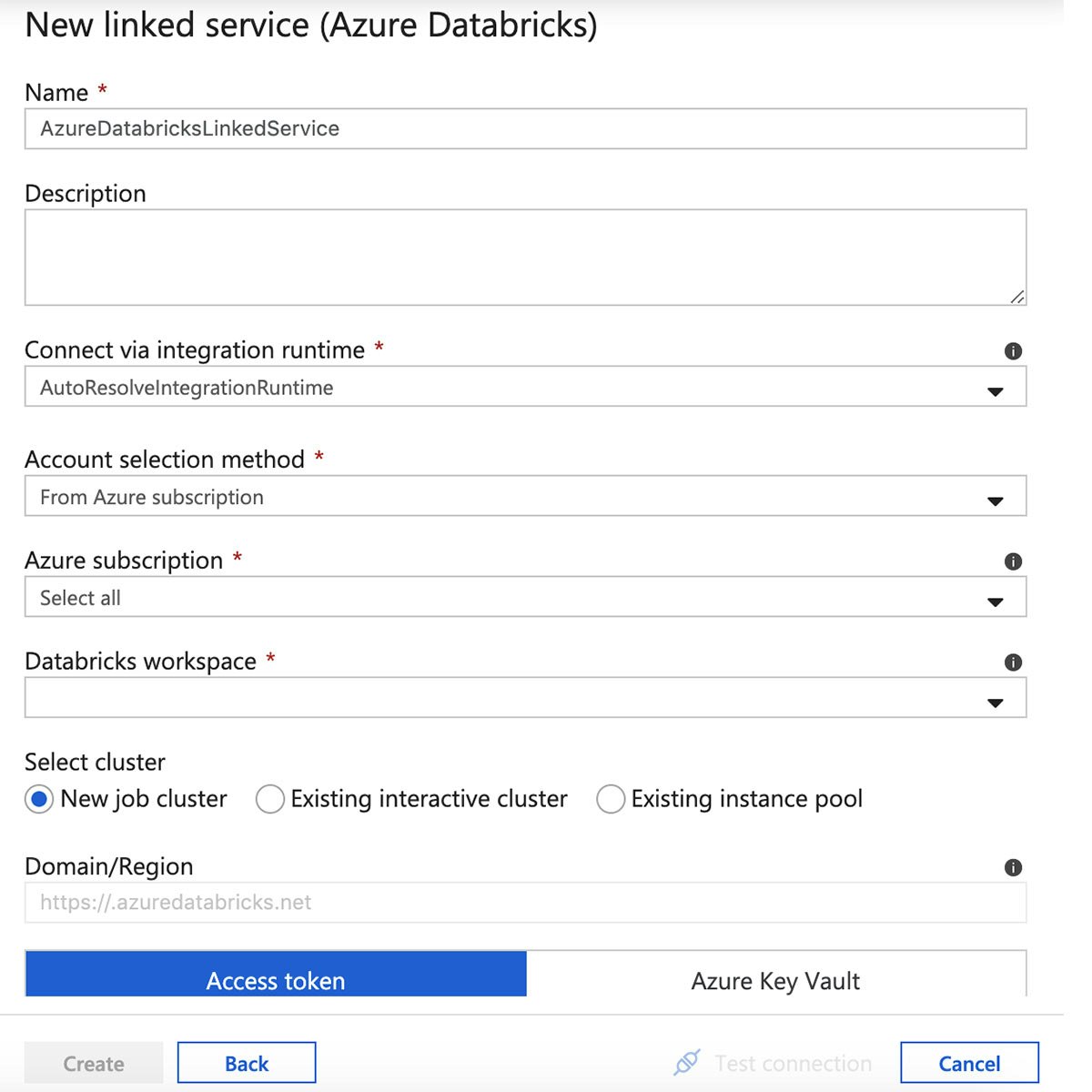This screenshot has width=1092, height=1092.
Task: Click info icon beside integration runtime
Action: pyautogui.click(x=1013, y=351)
